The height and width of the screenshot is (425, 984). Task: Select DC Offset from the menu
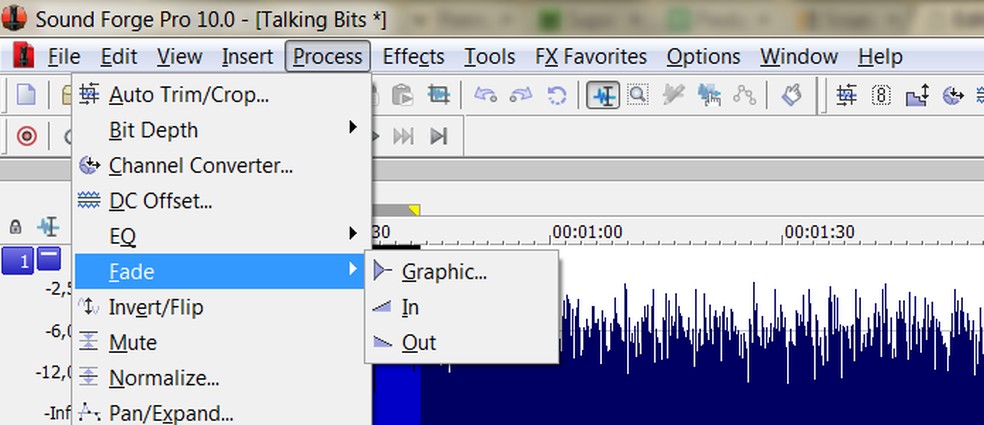(220, 201)
